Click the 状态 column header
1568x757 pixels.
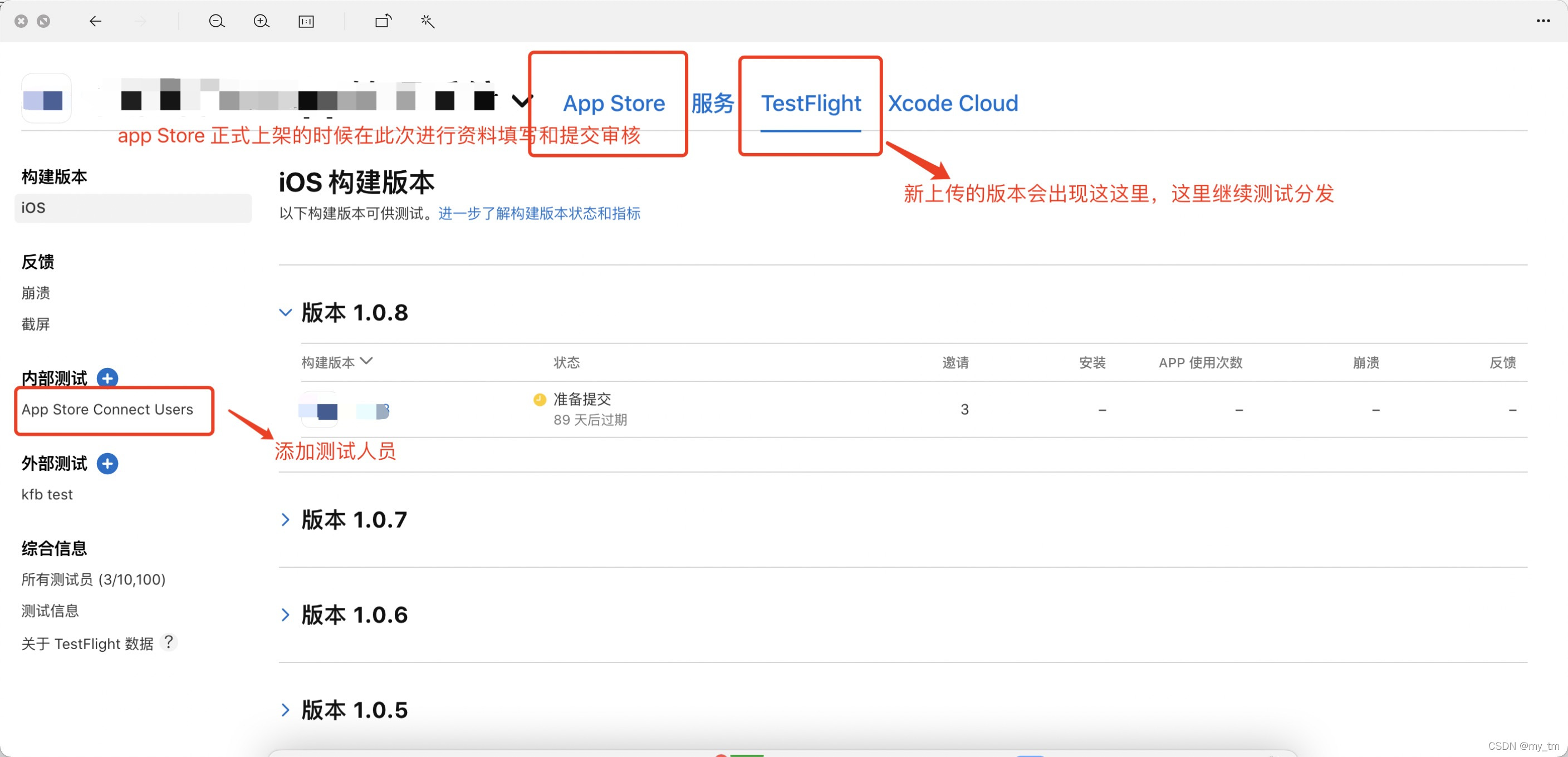(566, 363)
